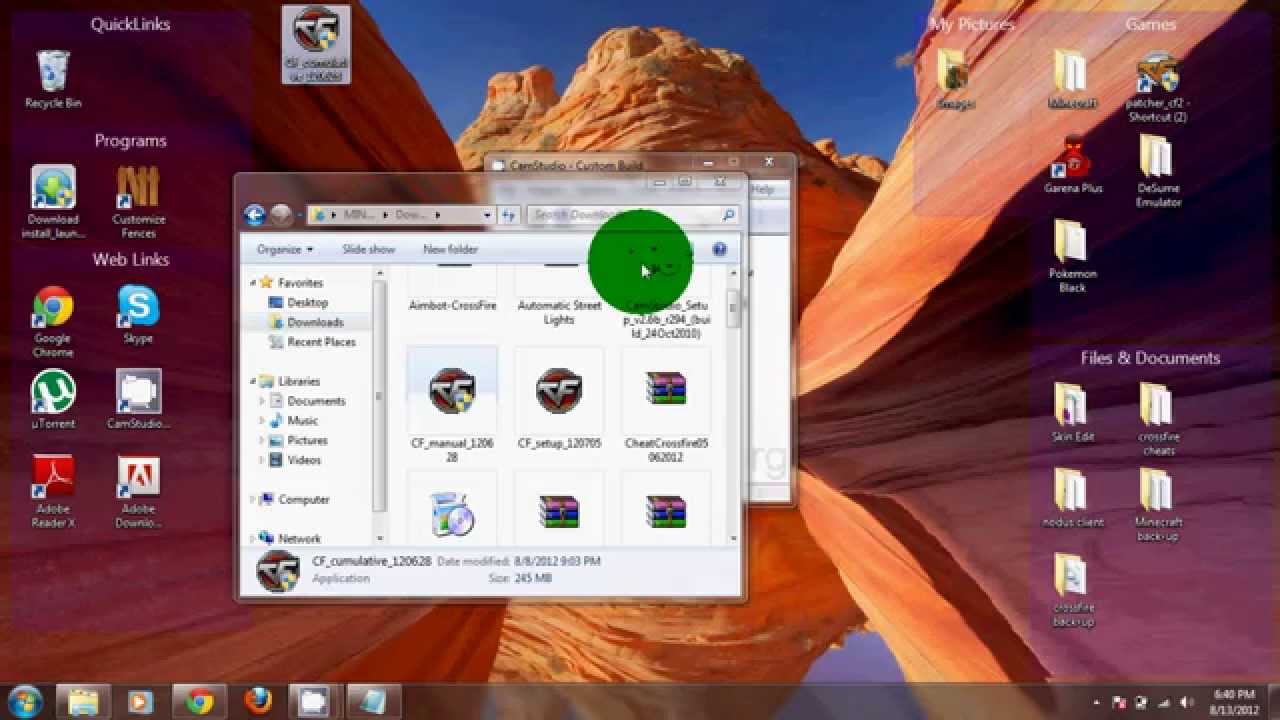Screen dimensions: 1280x720
Task: Click the volume speaker tray icon
Action: pos(1186,703)
